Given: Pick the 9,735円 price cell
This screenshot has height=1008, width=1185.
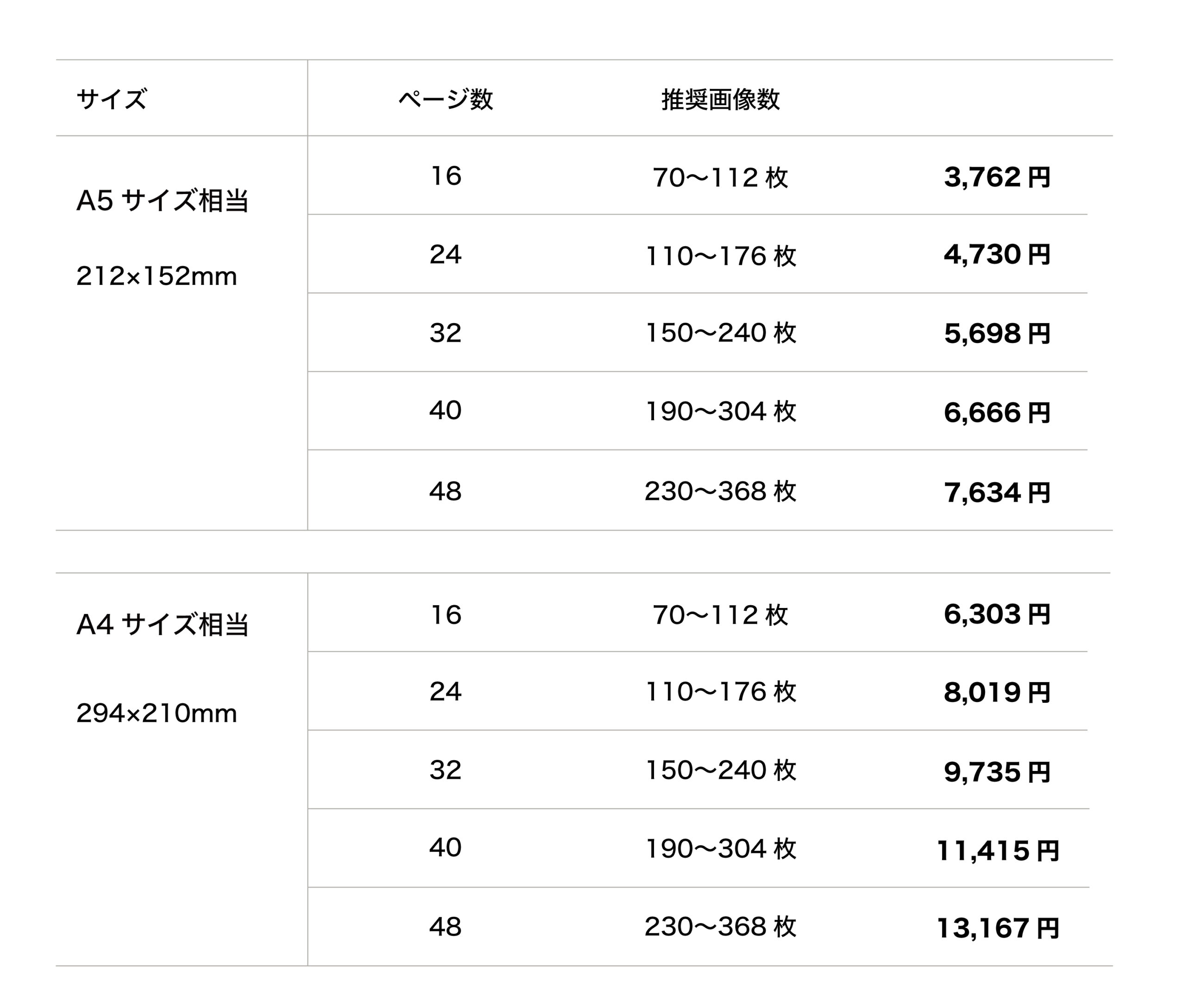Looking at the screenshot, I should pyautogui.click(x=997, y=772).
